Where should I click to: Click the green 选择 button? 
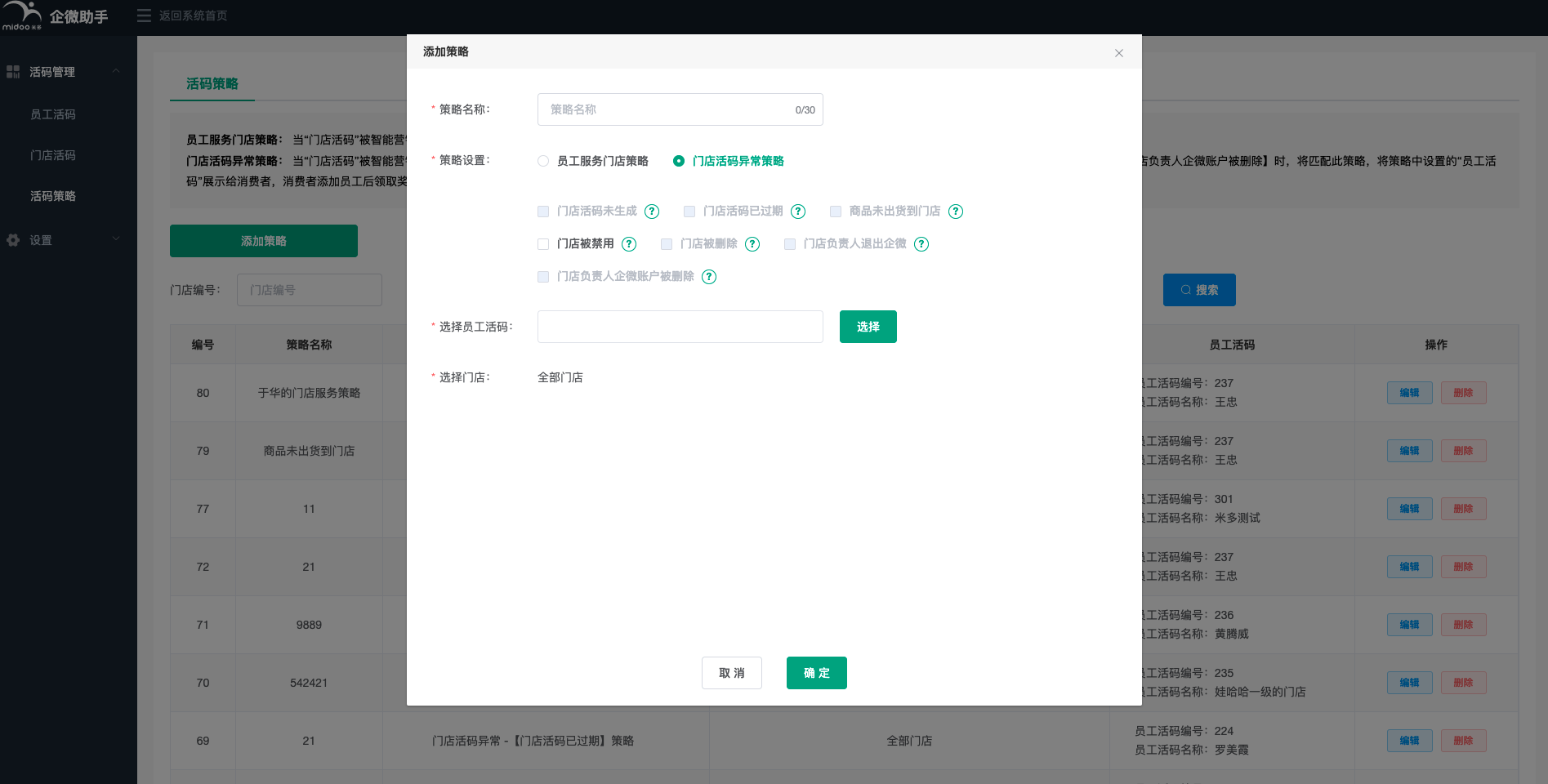[868, 327]
